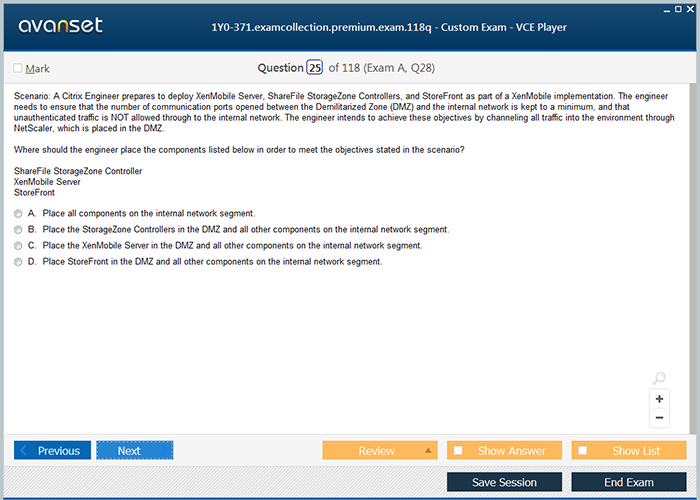This screenshot has height=500, width=700.
Task: Advance to the Next question
Action: click(x=135, y=451)
